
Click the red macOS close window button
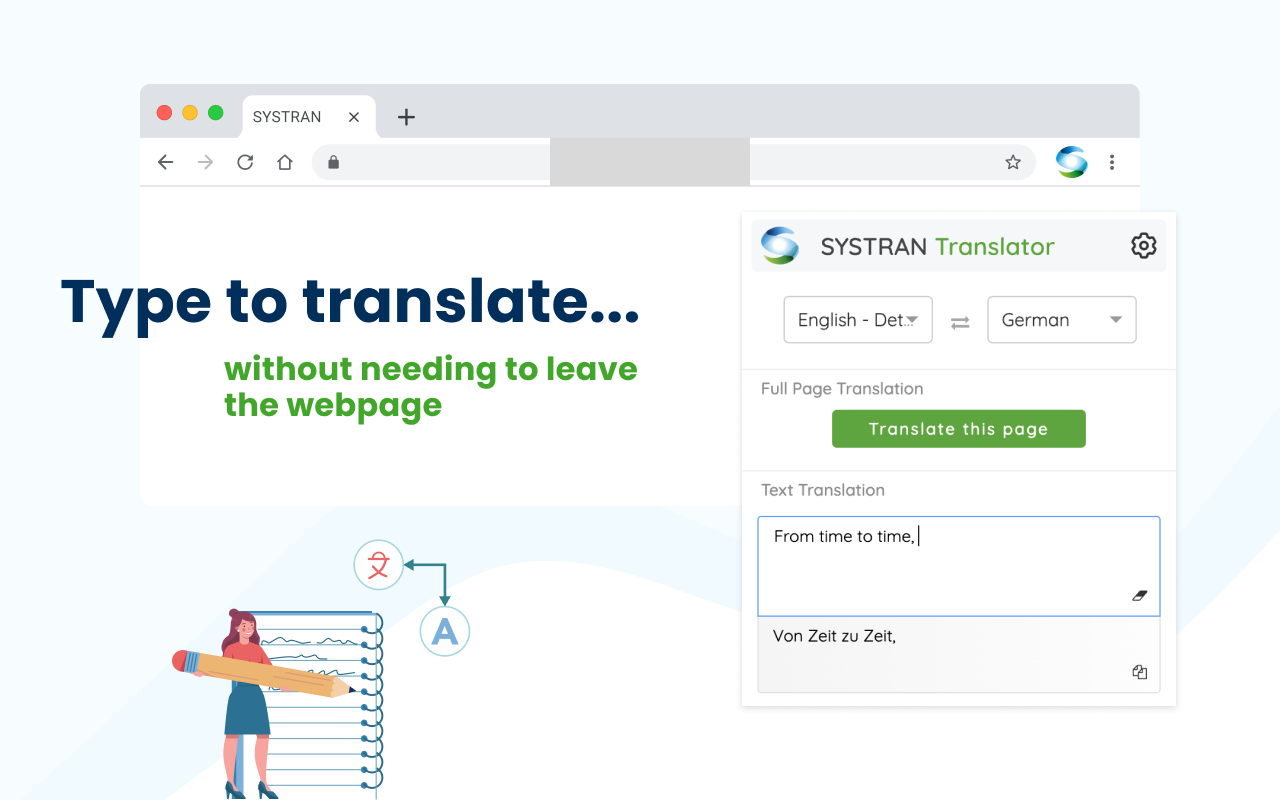(165, 113)
